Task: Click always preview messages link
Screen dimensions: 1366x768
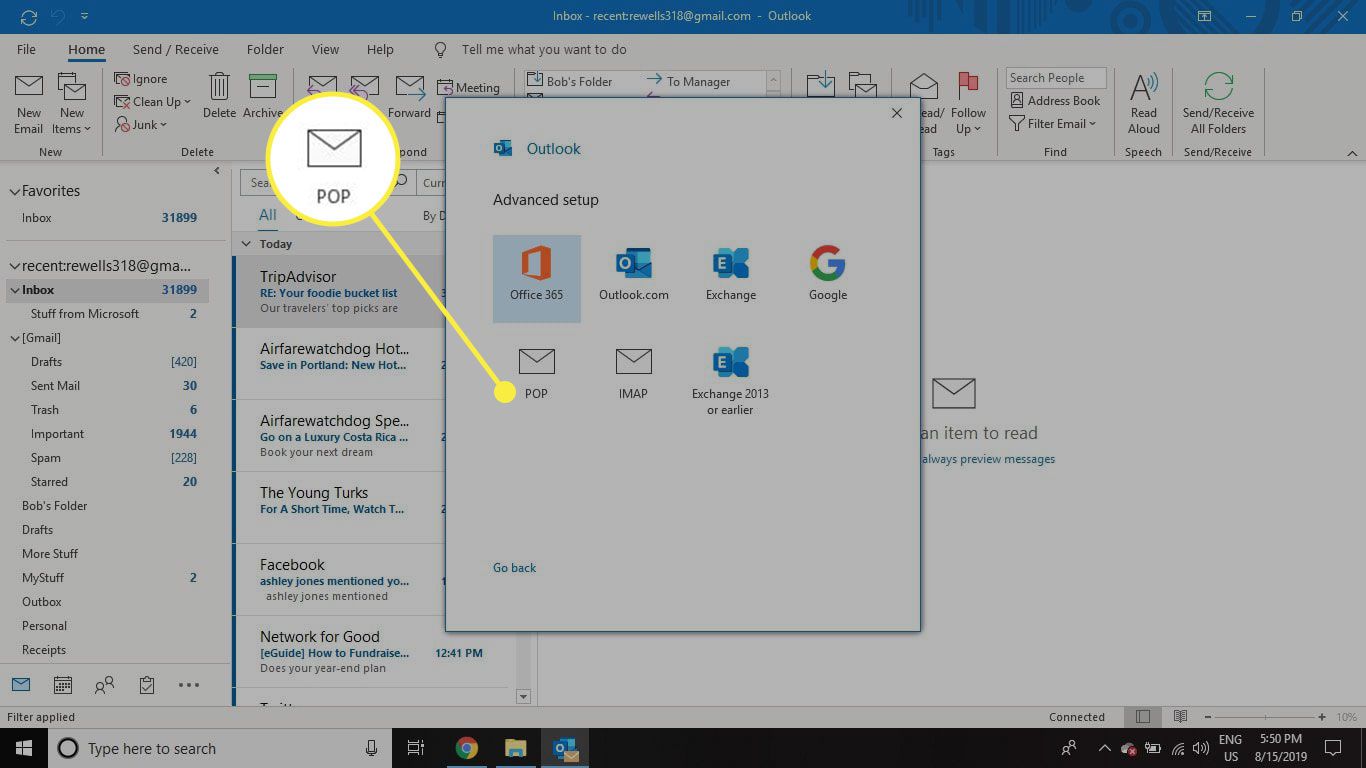Action: tap(988, 459)
